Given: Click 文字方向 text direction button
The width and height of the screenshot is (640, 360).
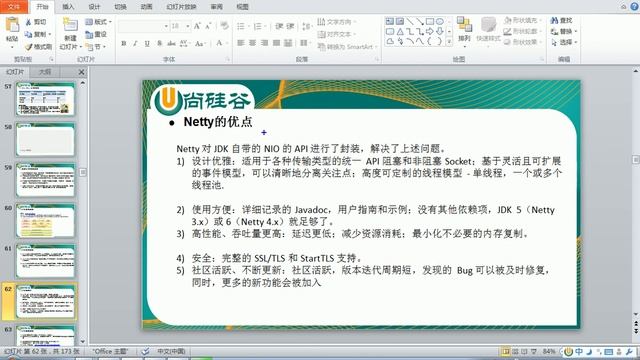Looking at the screenshot, I should pyautogui.click(x=336, y=22).
